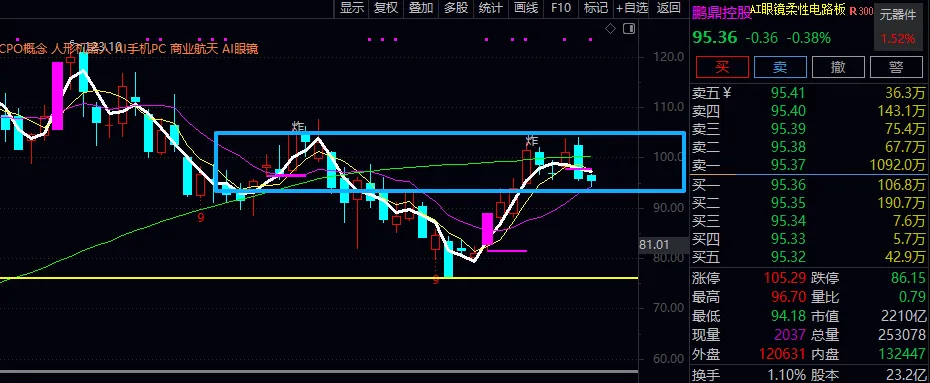Image resolution: width=930 pixels, height=383 pixels.
Task: Click the 最高 96.70 value
Action: point(788,297)
